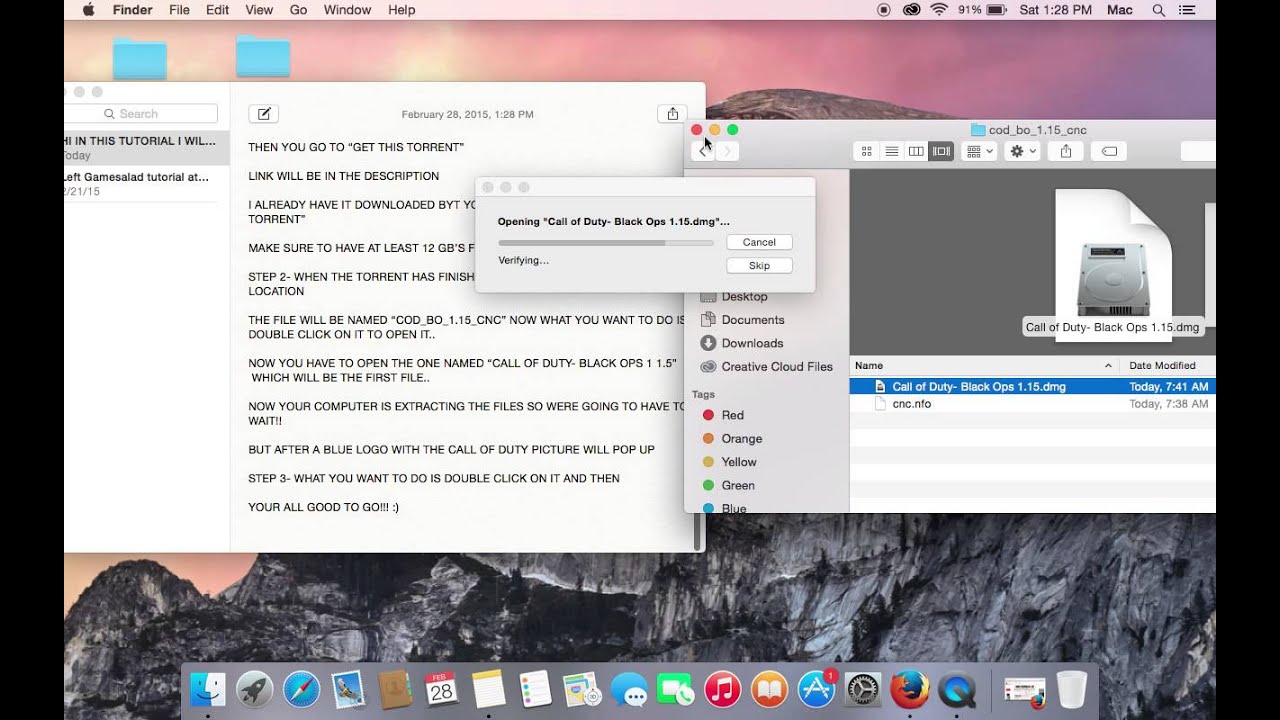Viewport: 1280px width, 720px height.
Task: Sort by the Name column header
Action: coord(984,366)
